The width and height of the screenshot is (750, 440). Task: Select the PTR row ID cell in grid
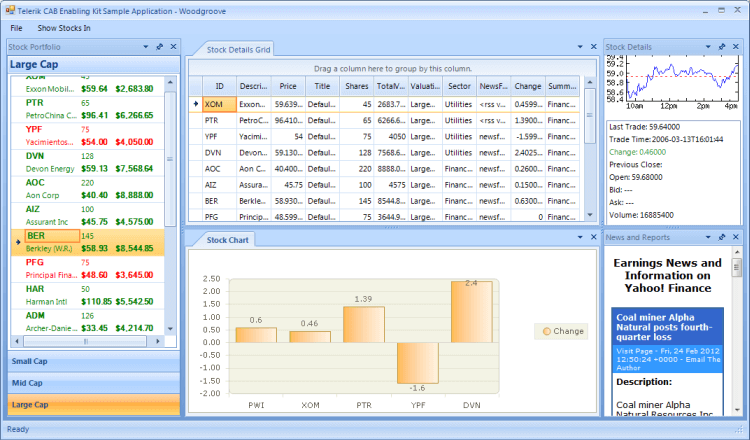point(220,121)
